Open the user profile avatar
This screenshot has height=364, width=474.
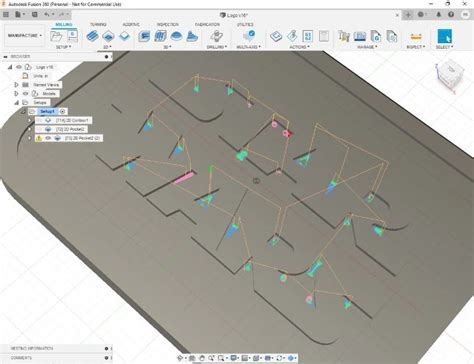pos(465,14)
